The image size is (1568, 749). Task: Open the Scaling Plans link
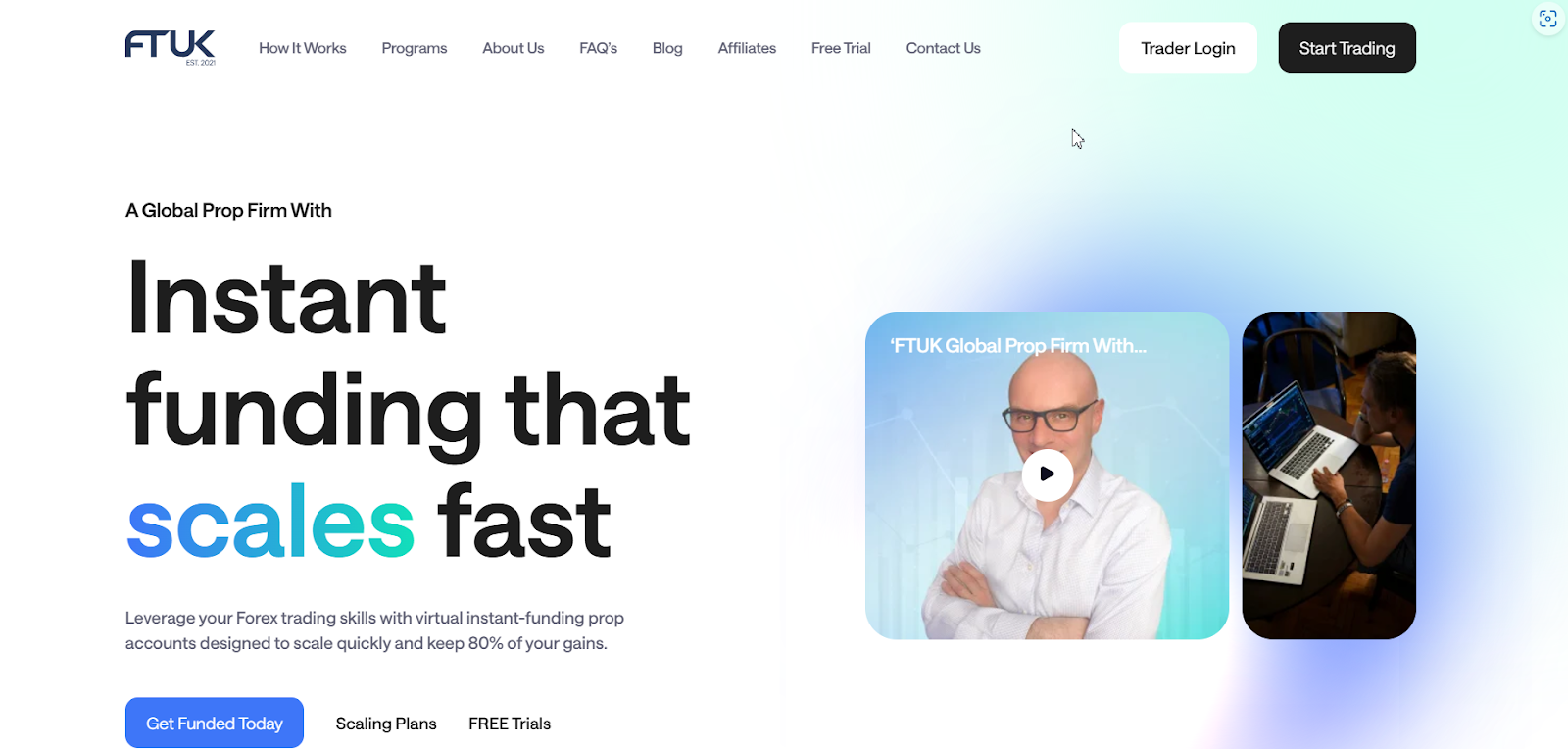pos(386,724)
